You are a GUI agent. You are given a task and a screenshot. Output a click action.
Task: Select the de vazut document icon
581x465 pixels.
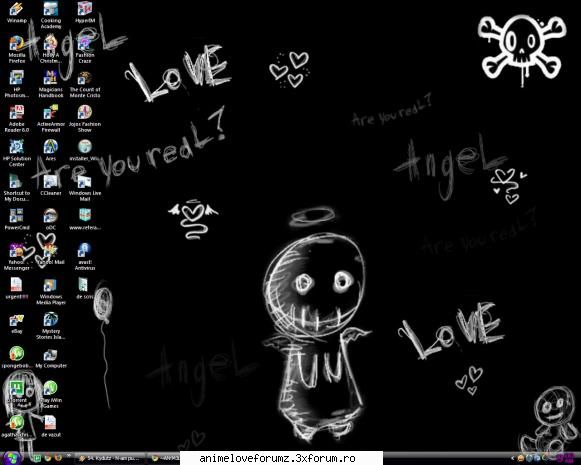coord(51,426)
